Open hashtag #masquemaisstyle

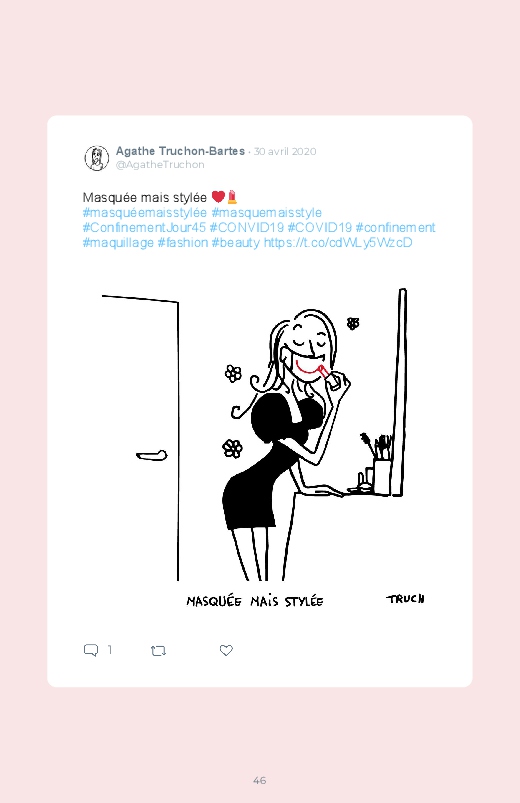coord(266,213)
